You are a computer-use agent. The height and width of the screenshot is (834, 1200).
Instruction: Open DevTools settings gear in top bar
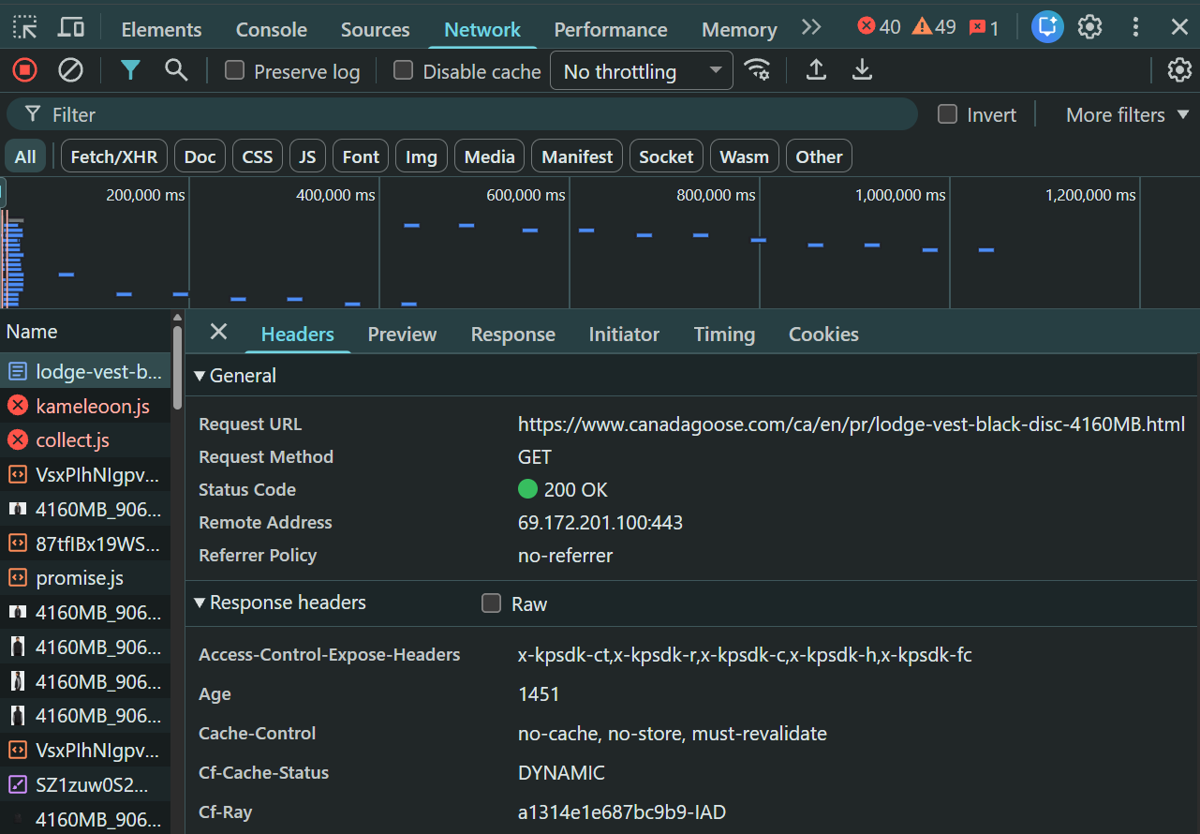tap(1090, 27)
